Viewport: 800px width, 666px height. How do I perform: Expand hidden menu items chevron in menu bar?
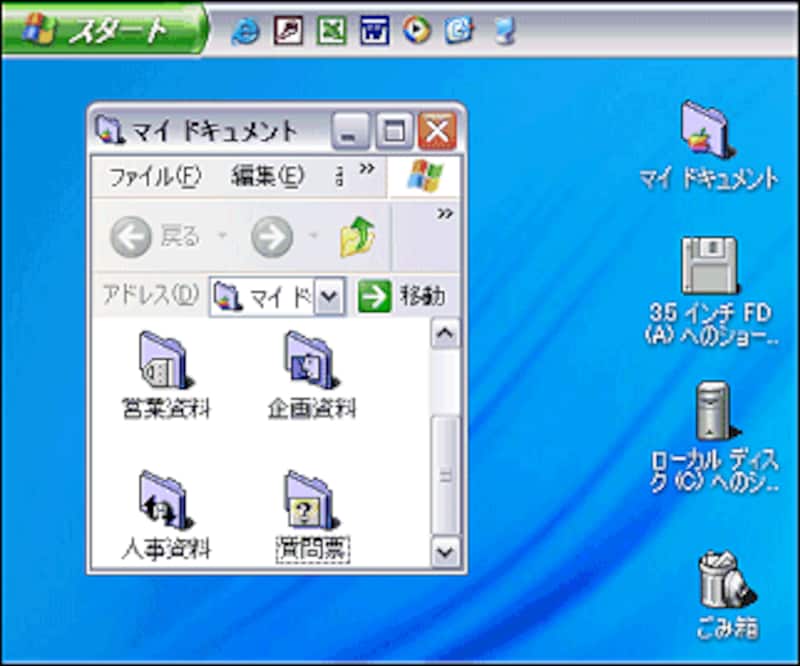[367, 168]
